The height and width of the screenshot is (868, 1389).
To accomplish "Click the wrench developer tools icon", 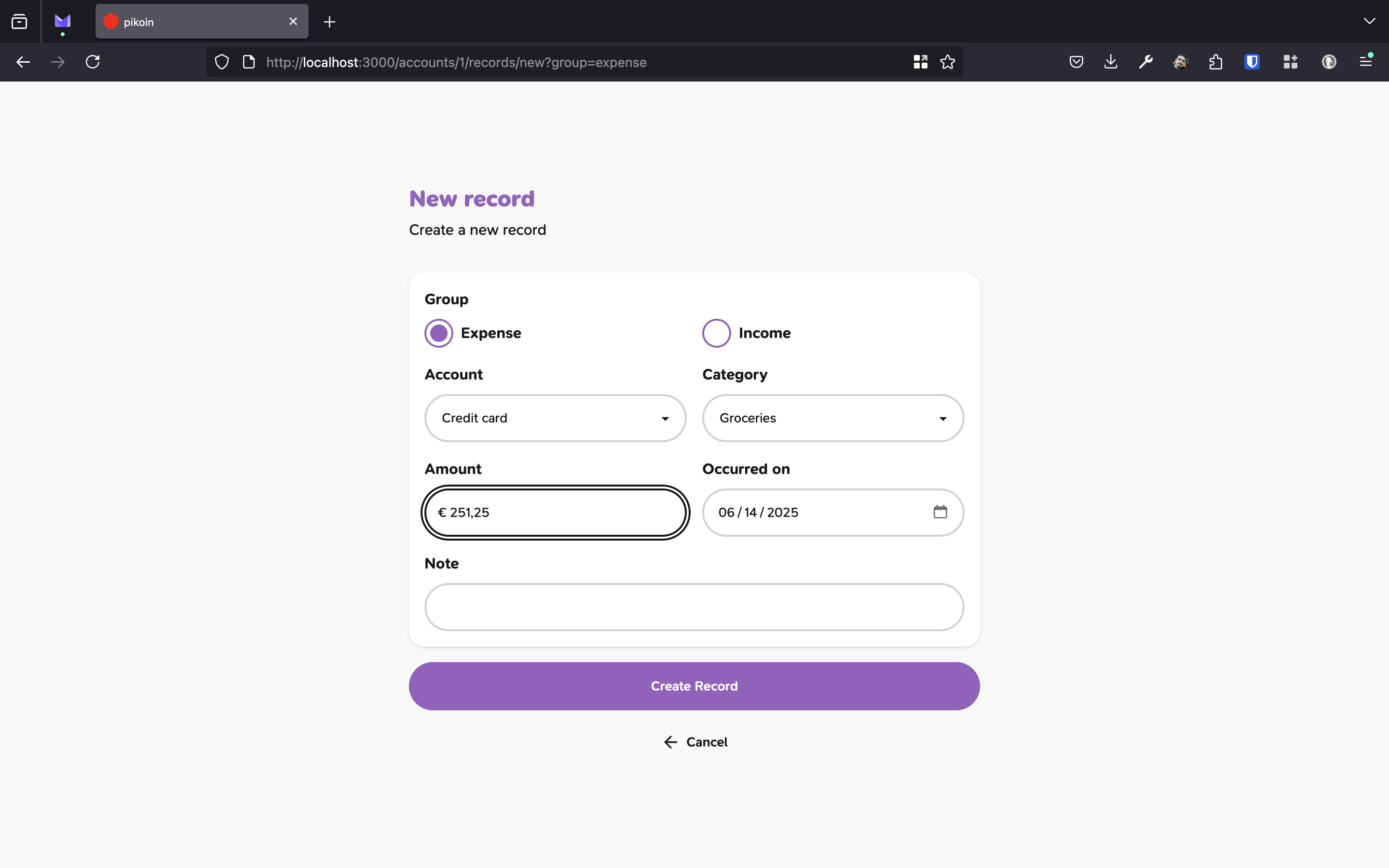I will (1145, 62).
